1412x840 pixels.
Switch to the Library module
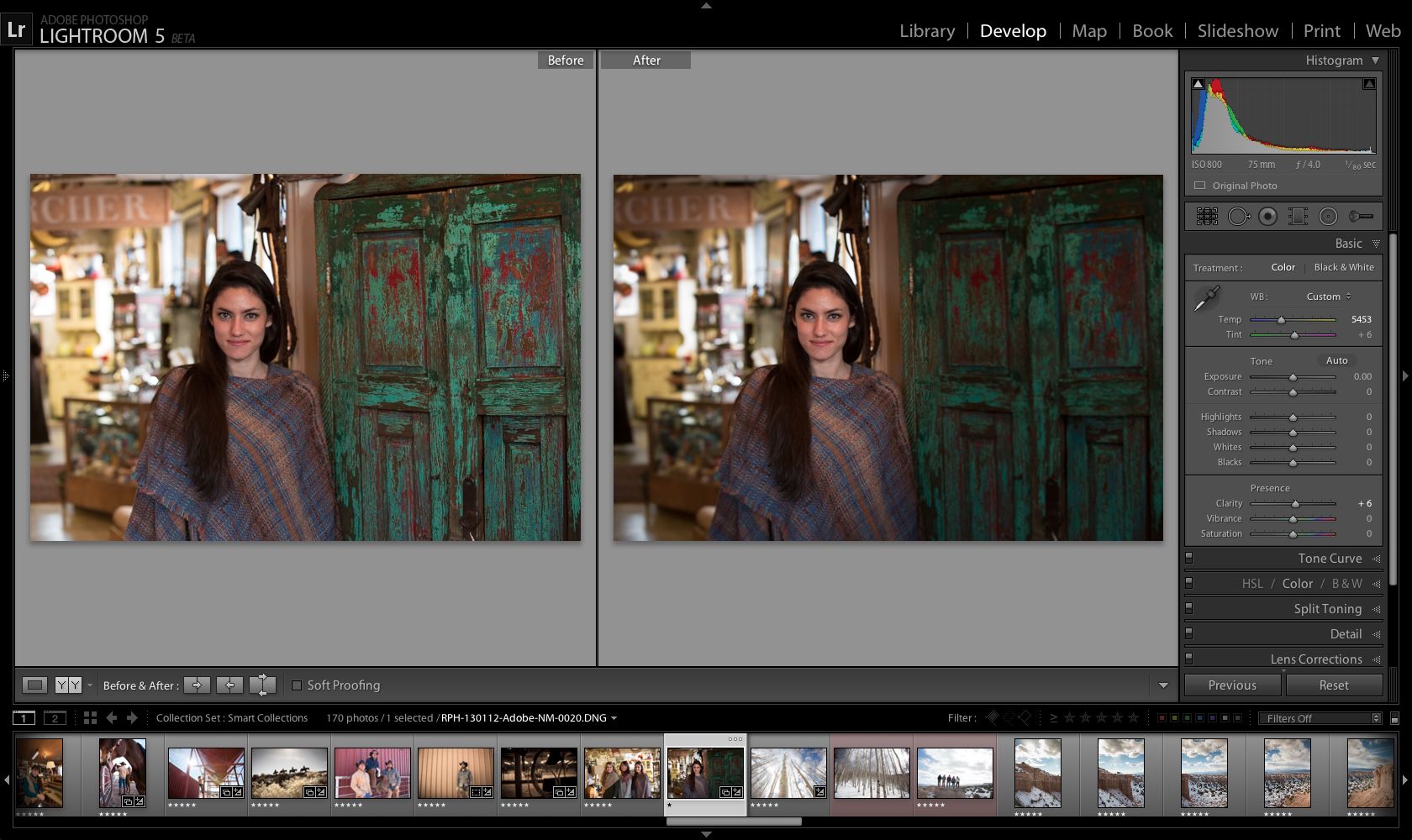click(x=927, y=31)
